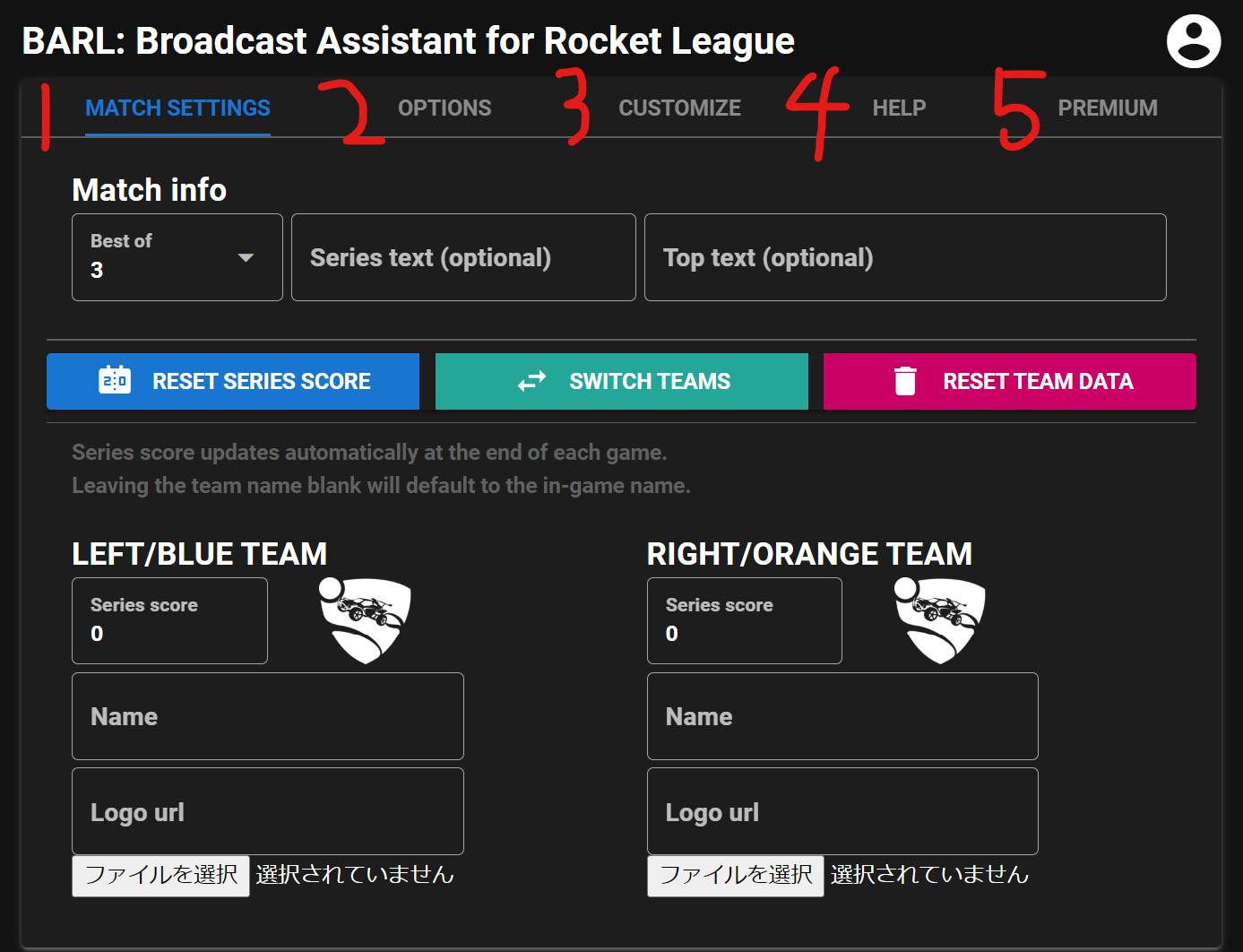Click the blue team Rocket League logo
The width and height of the screenshot is (1243, 952).
365,619
